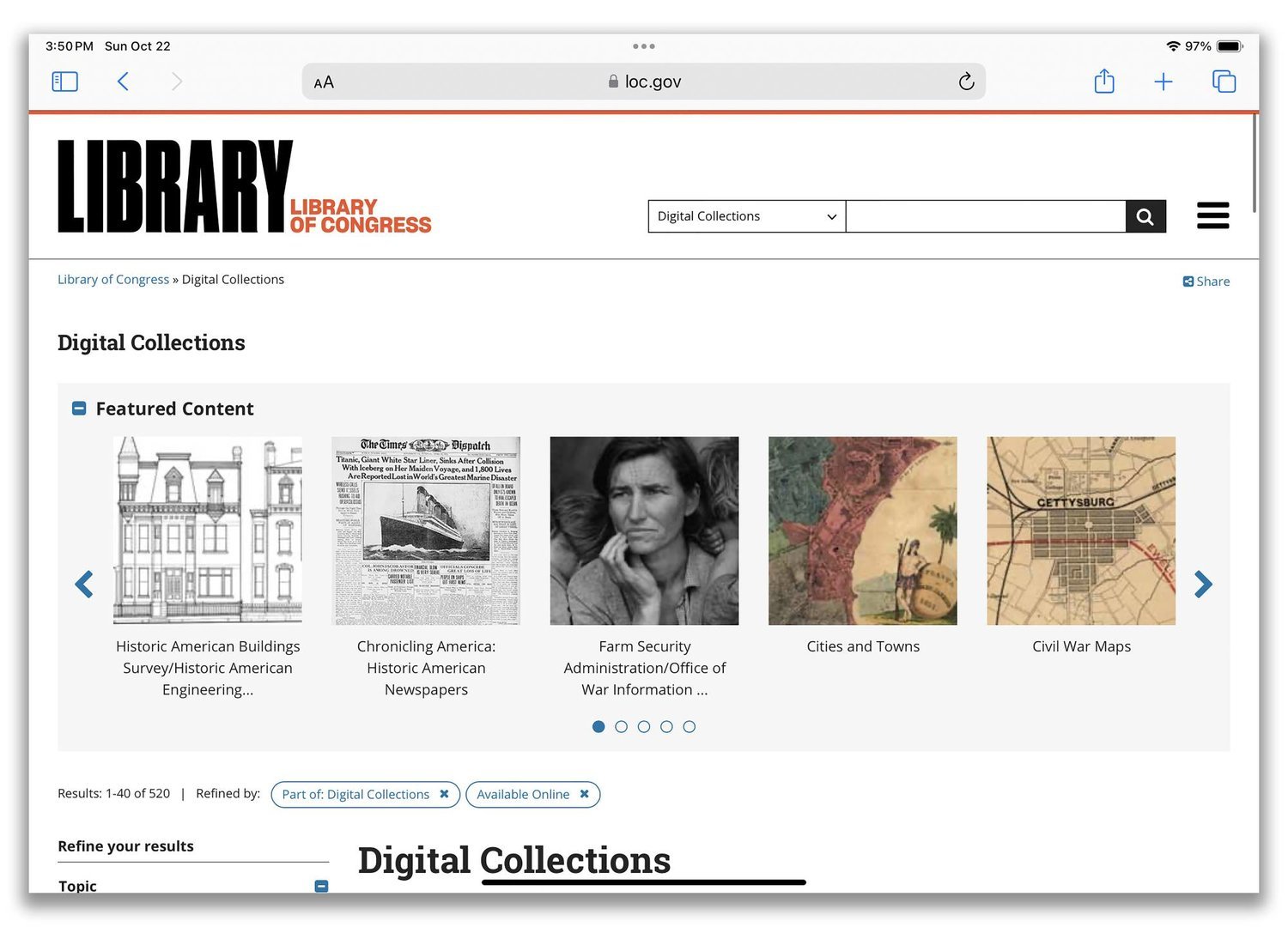Open the Civil War Maps thumbnail

click(x=1081, y=530)
